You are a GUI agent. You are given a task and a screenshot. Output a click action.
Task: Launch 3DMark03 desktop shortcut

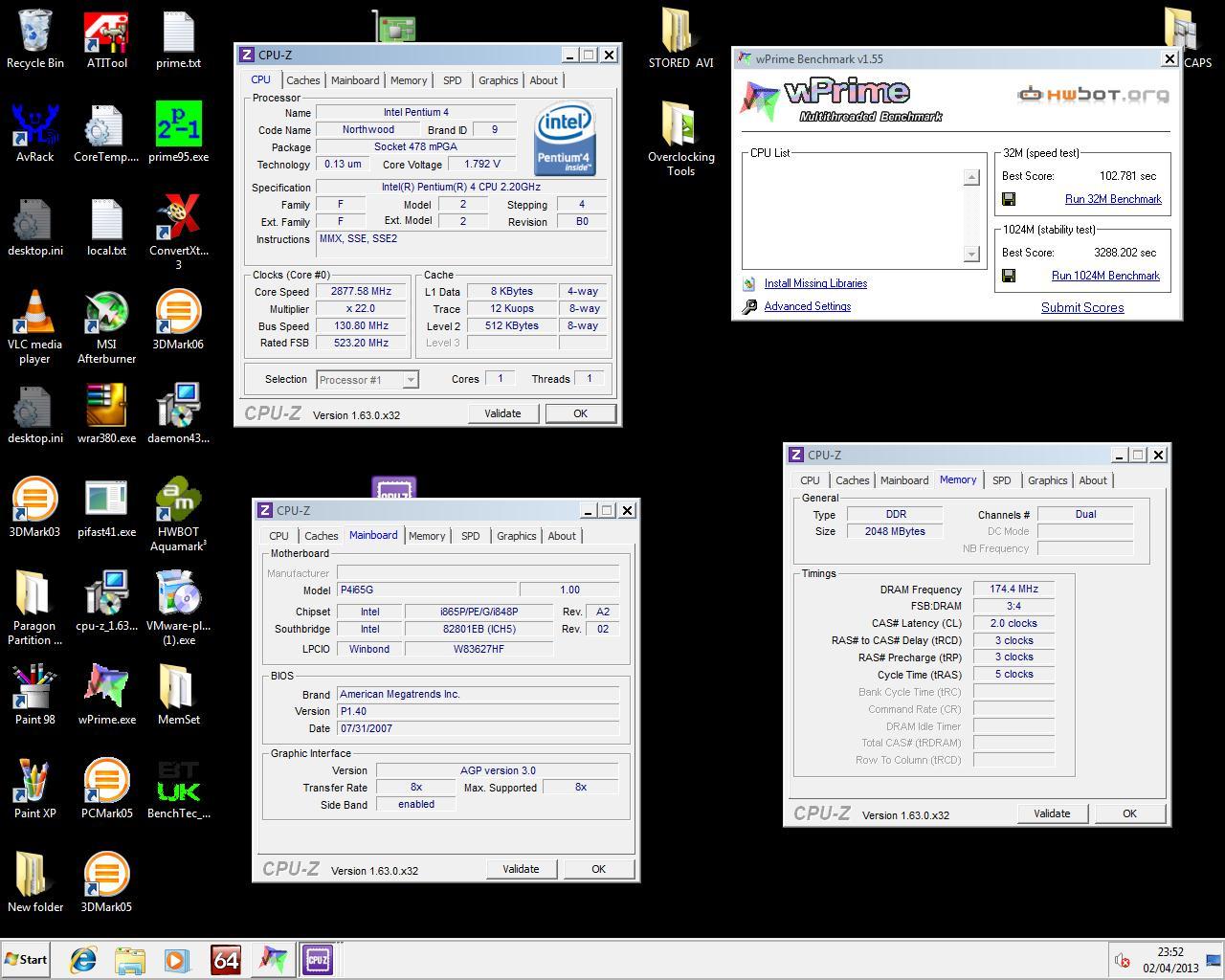point(35,508)
